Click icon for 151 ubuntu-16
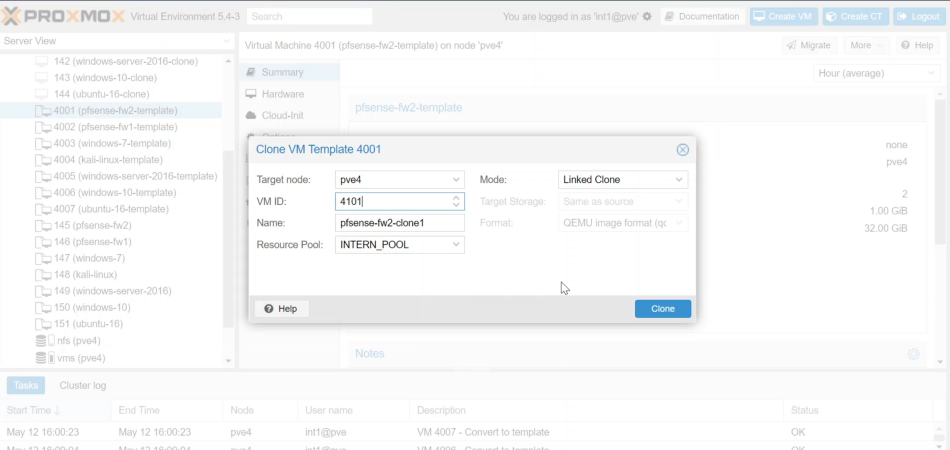The height and width of the screenshot is (450, 950). pyautogui.click(x=43, y=323)
